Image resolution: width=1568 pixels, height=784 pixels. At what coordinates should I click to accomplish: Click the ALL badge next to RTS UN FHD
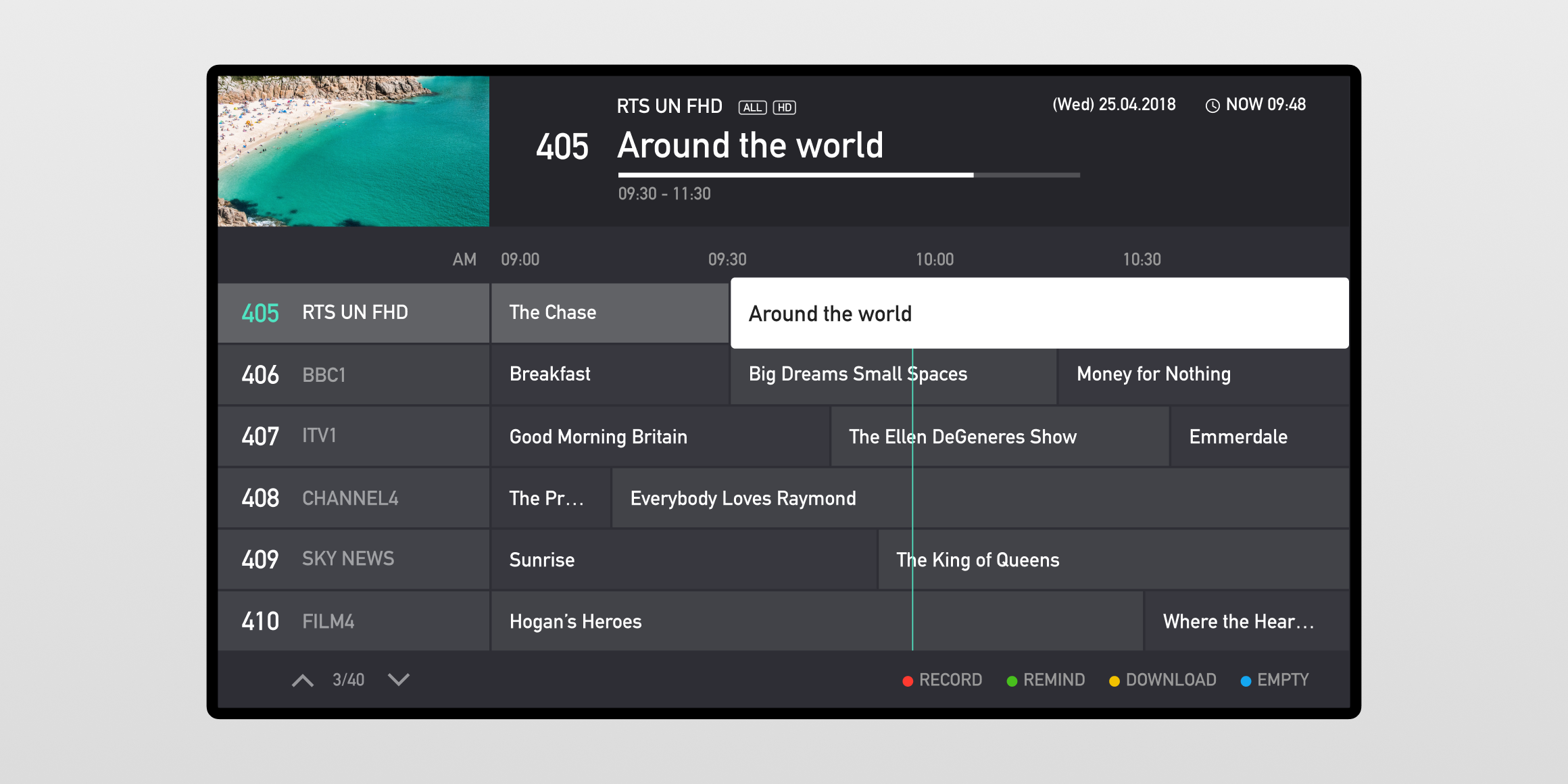[x=752, y=107]
